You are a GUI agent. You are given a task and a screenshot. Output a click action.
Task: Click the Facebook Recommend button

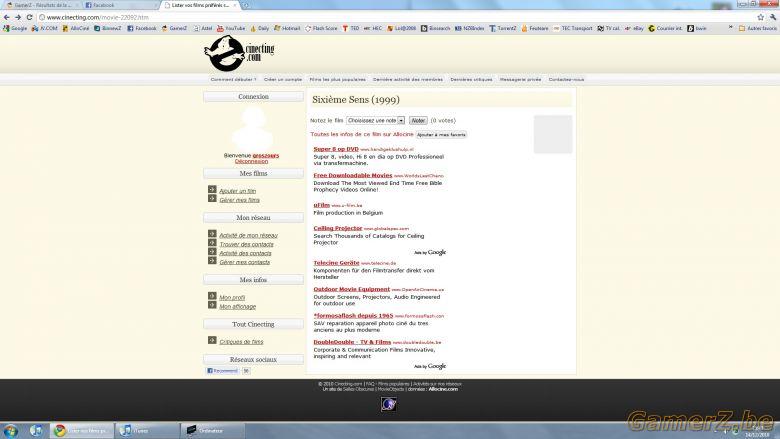222,371
